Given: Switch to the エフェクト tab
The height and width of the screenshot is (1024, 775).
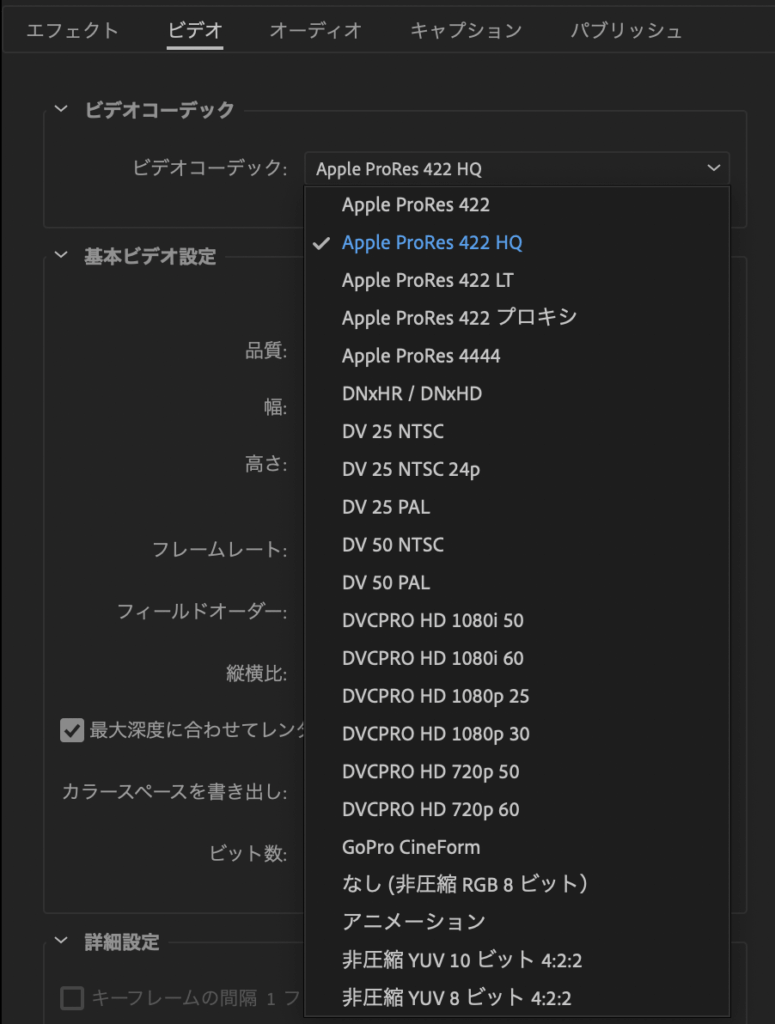Looking at the screenshot, I should coord(72,30).
